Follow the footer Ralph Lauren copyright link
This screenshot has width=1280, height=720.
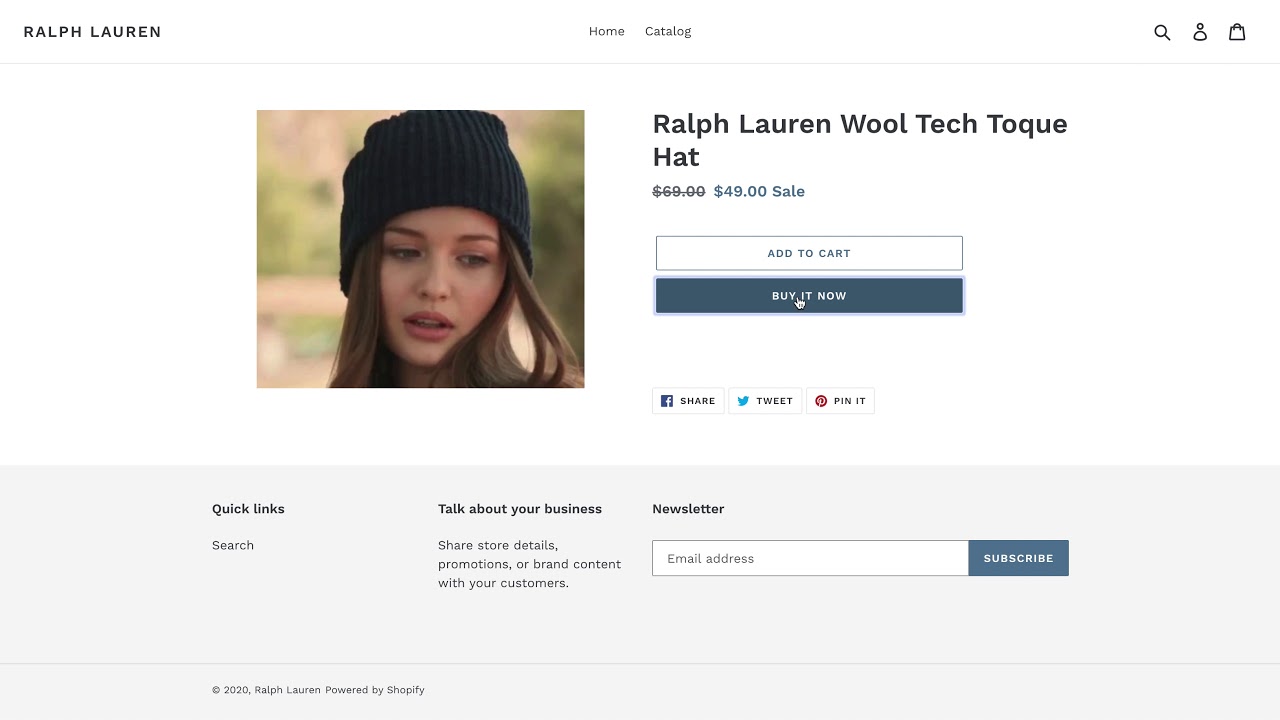[287, 690]
